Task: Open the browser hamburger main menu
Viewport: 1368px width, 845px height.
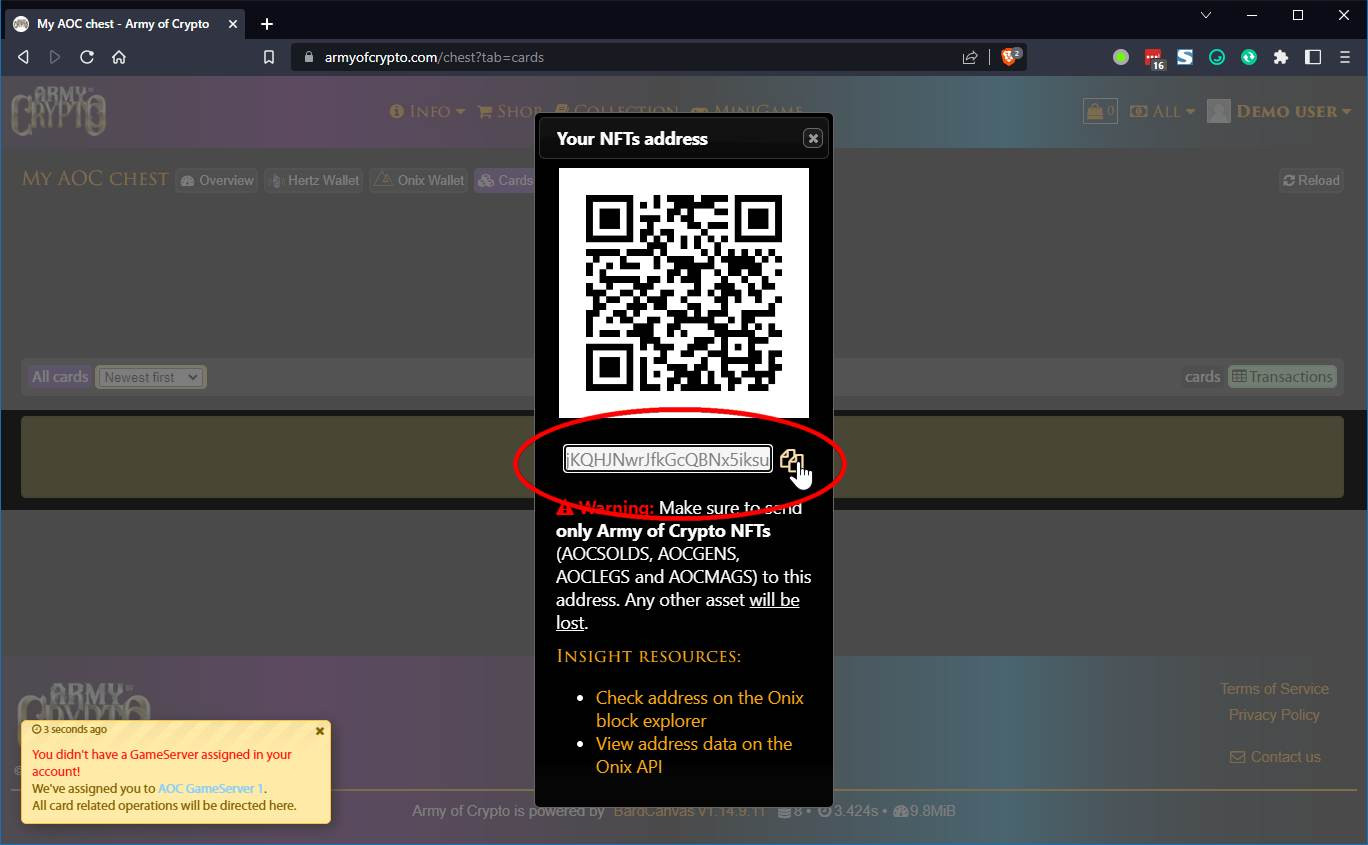Action: coord(1345,57)
